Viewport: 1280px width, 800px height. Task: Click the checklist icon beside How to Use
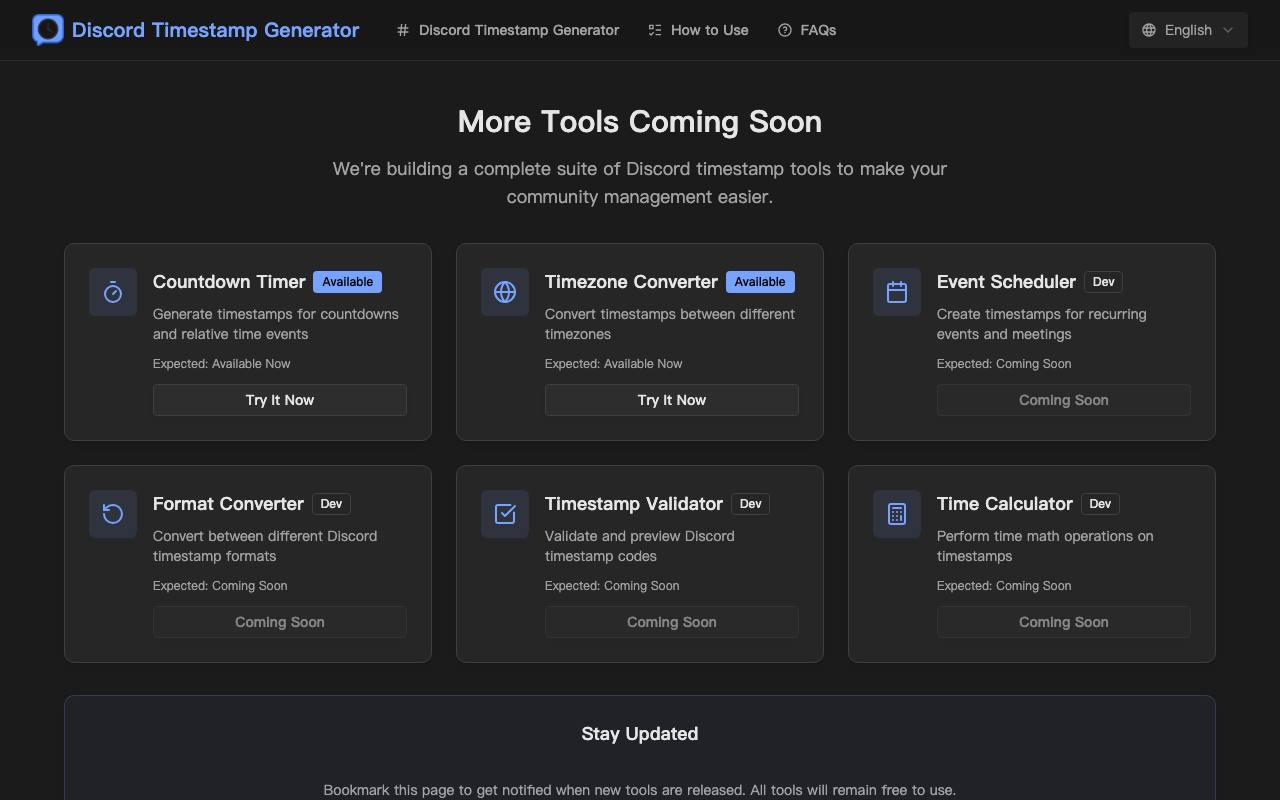pos(655,30)
